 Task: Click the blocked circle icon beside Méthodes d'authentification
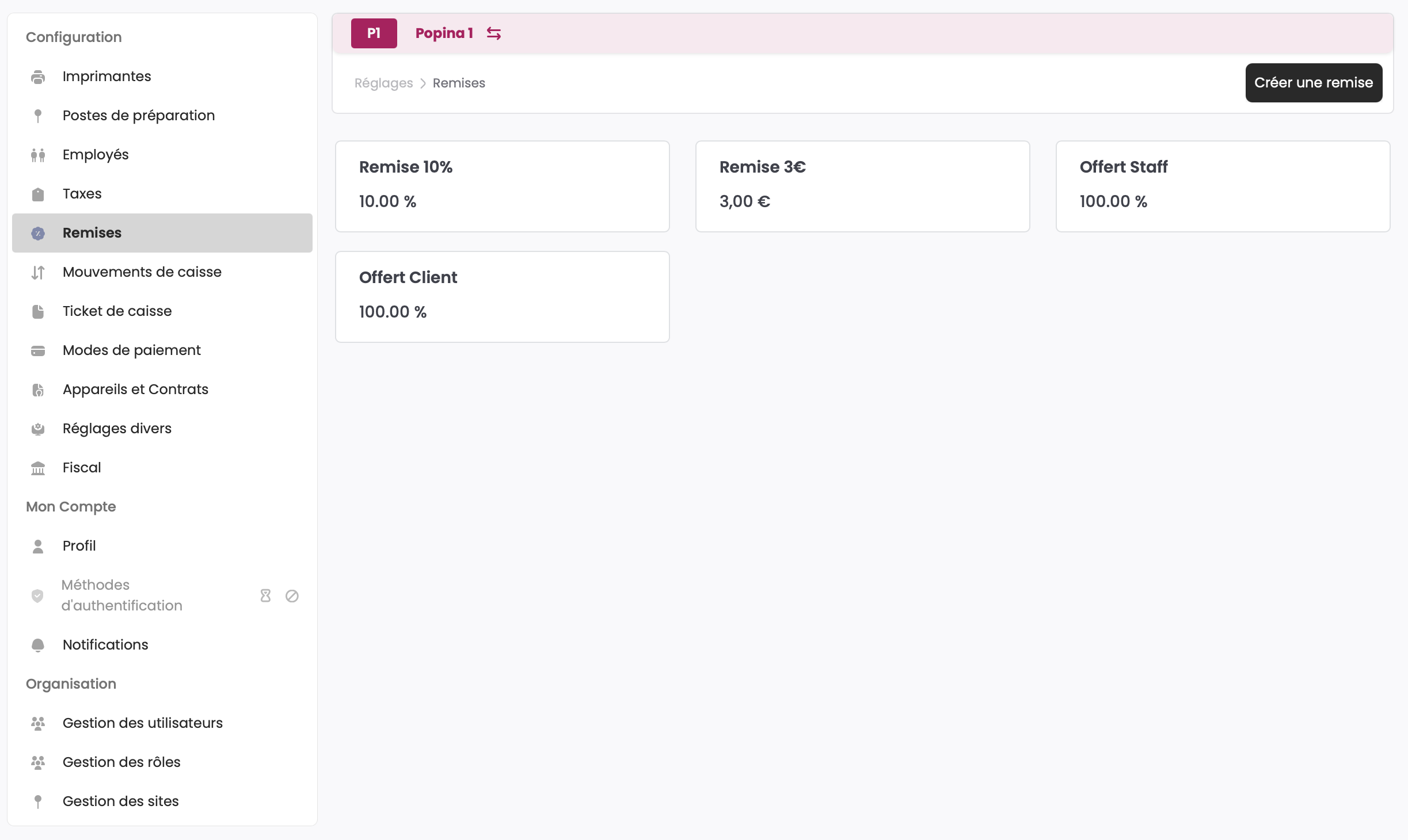pyautogui.click(x=292, y=595)
